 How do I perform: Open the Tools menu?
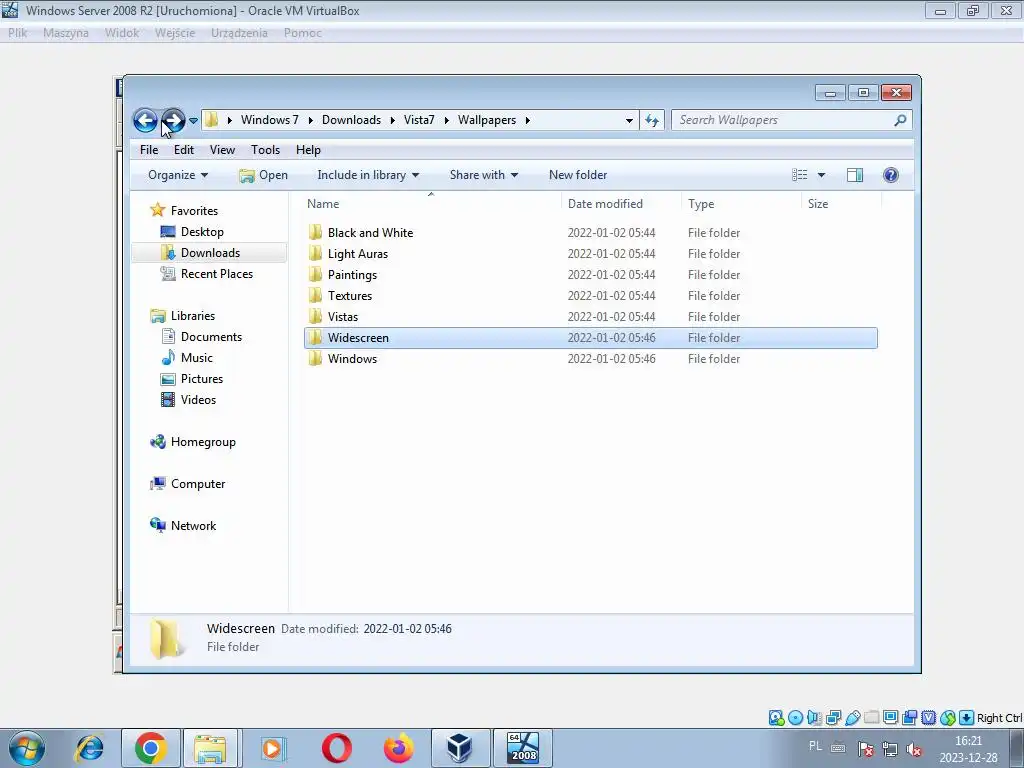(x=265, y=150)
